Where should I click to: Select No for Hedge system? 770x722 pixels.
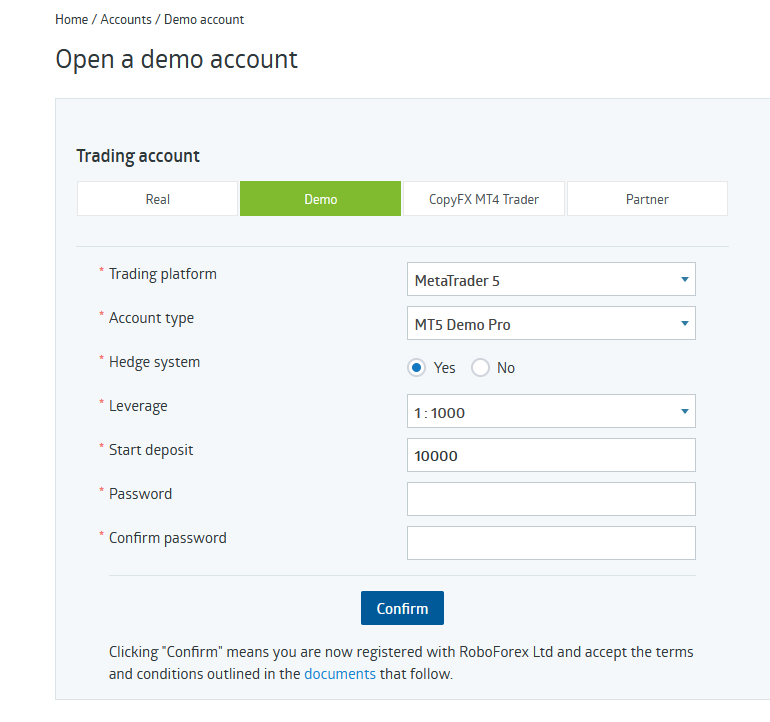(481, 368)
